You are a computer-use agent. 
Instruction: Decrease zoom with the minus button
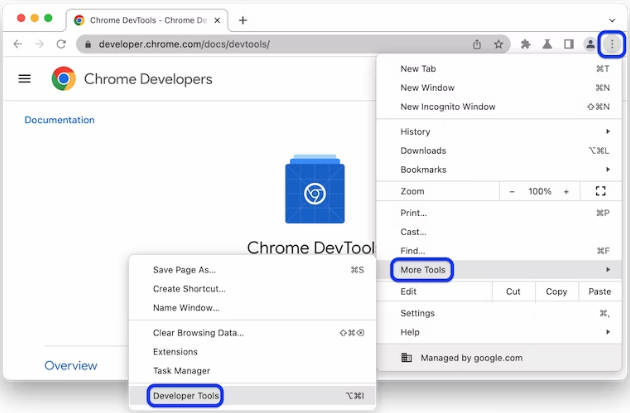click(x=512, y=192)
